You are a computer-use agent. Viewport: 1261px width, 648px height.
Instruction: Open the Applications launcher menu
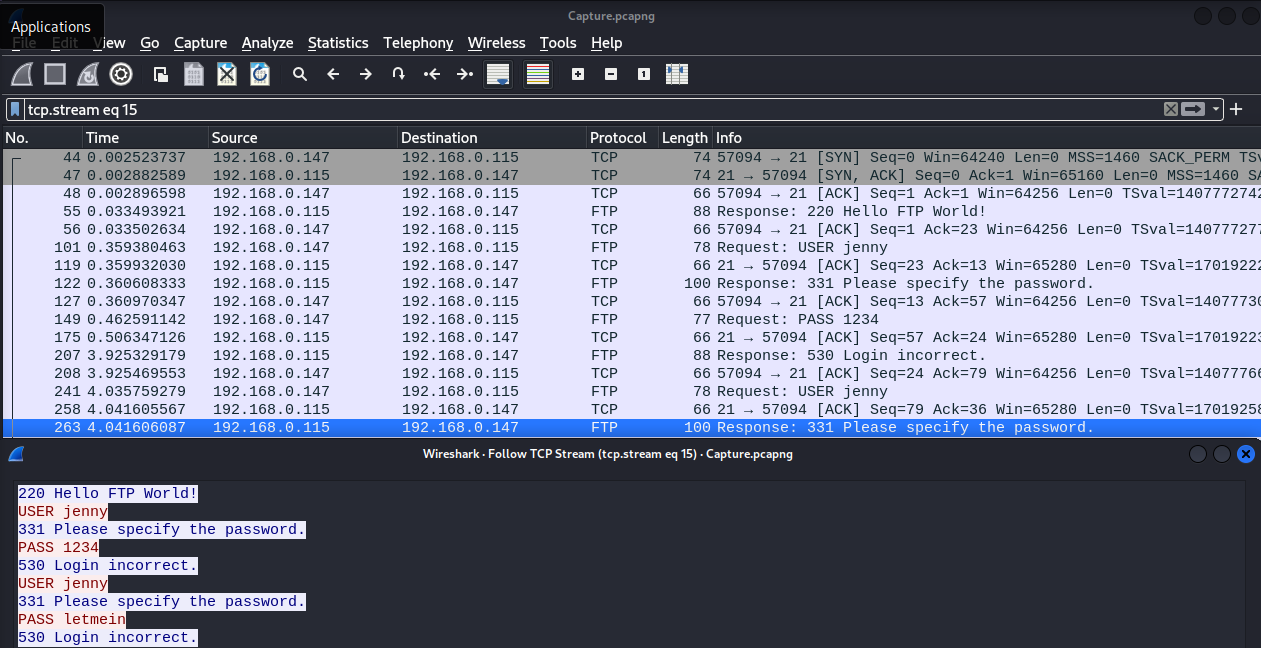[51, 27]
